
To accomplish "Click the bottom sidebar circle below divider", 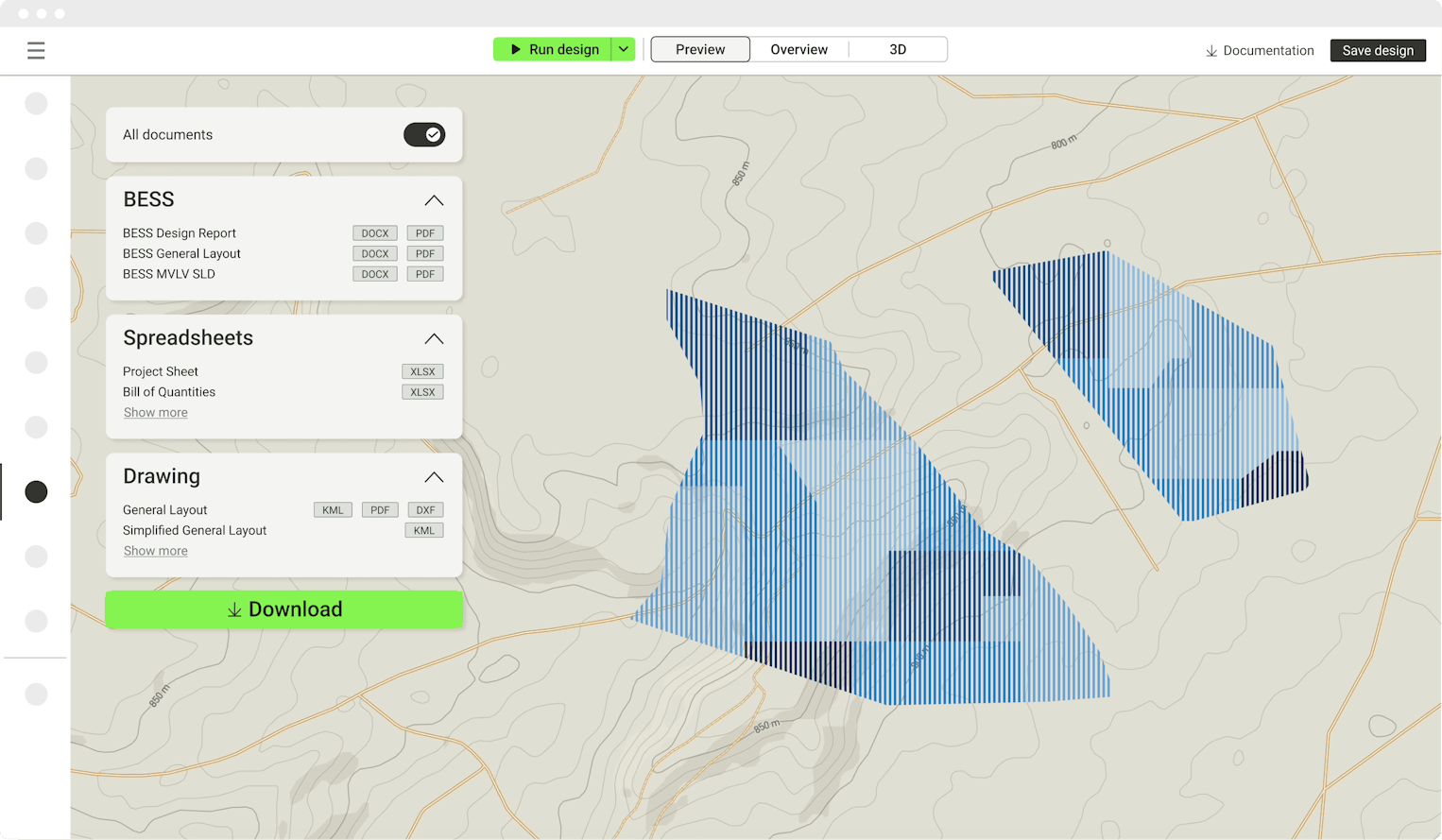I will click(x=36, y=694).
